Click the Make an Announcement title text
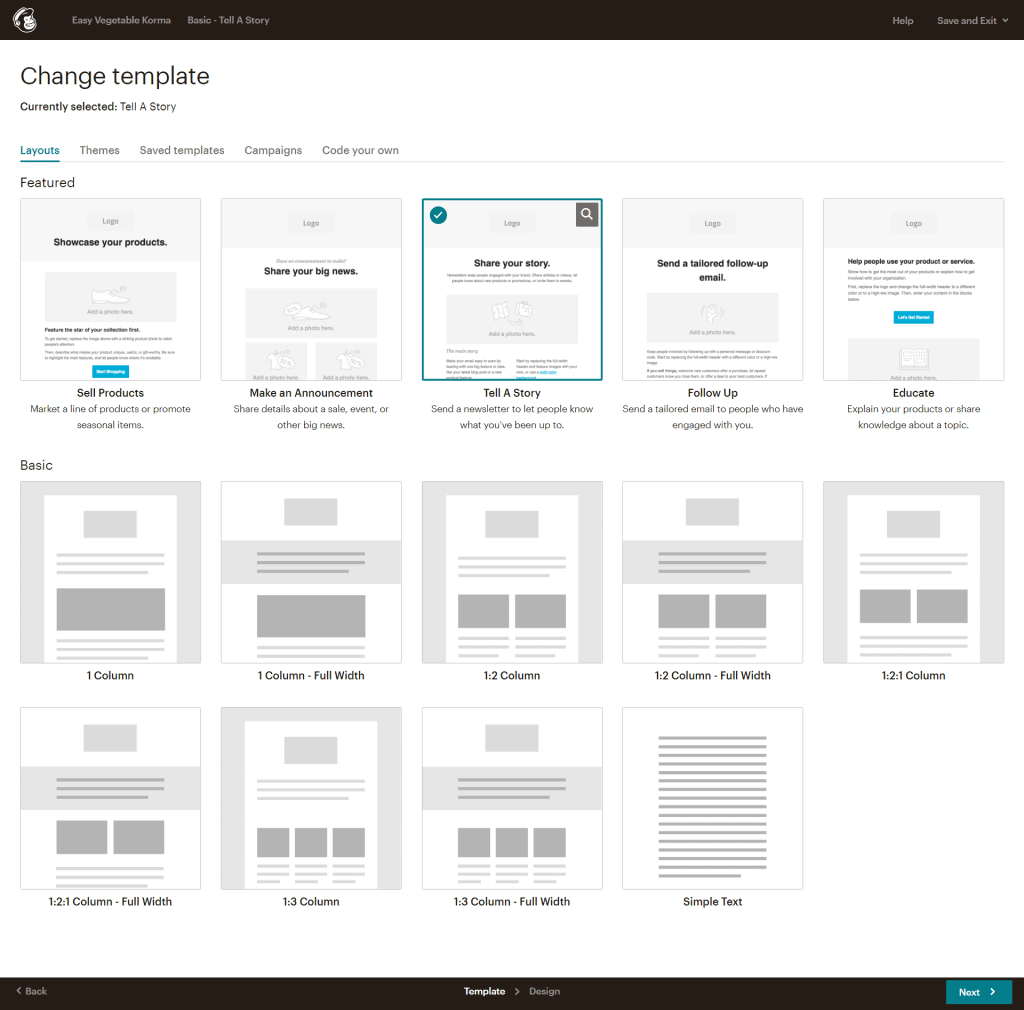 [x=311, y=393]
